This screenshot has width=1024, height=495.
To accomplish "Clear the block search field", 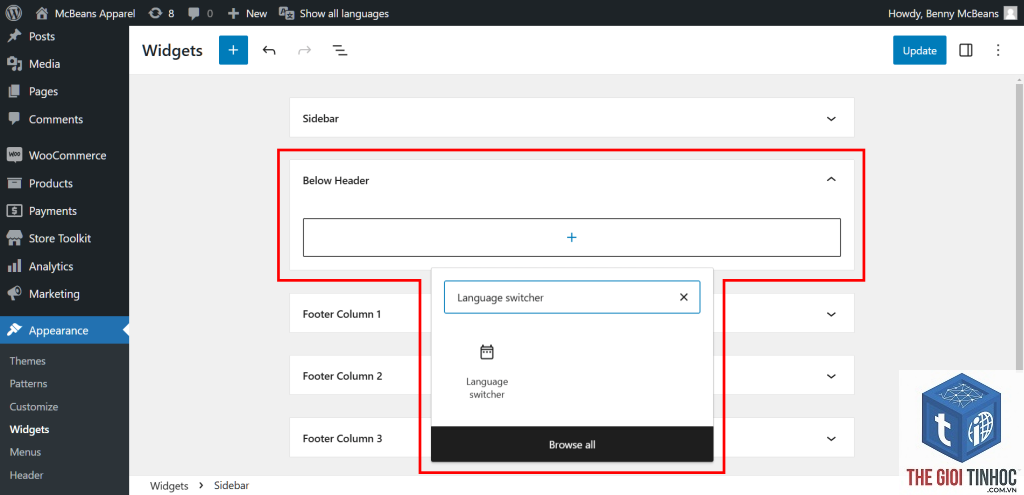I will coord(684,297).
